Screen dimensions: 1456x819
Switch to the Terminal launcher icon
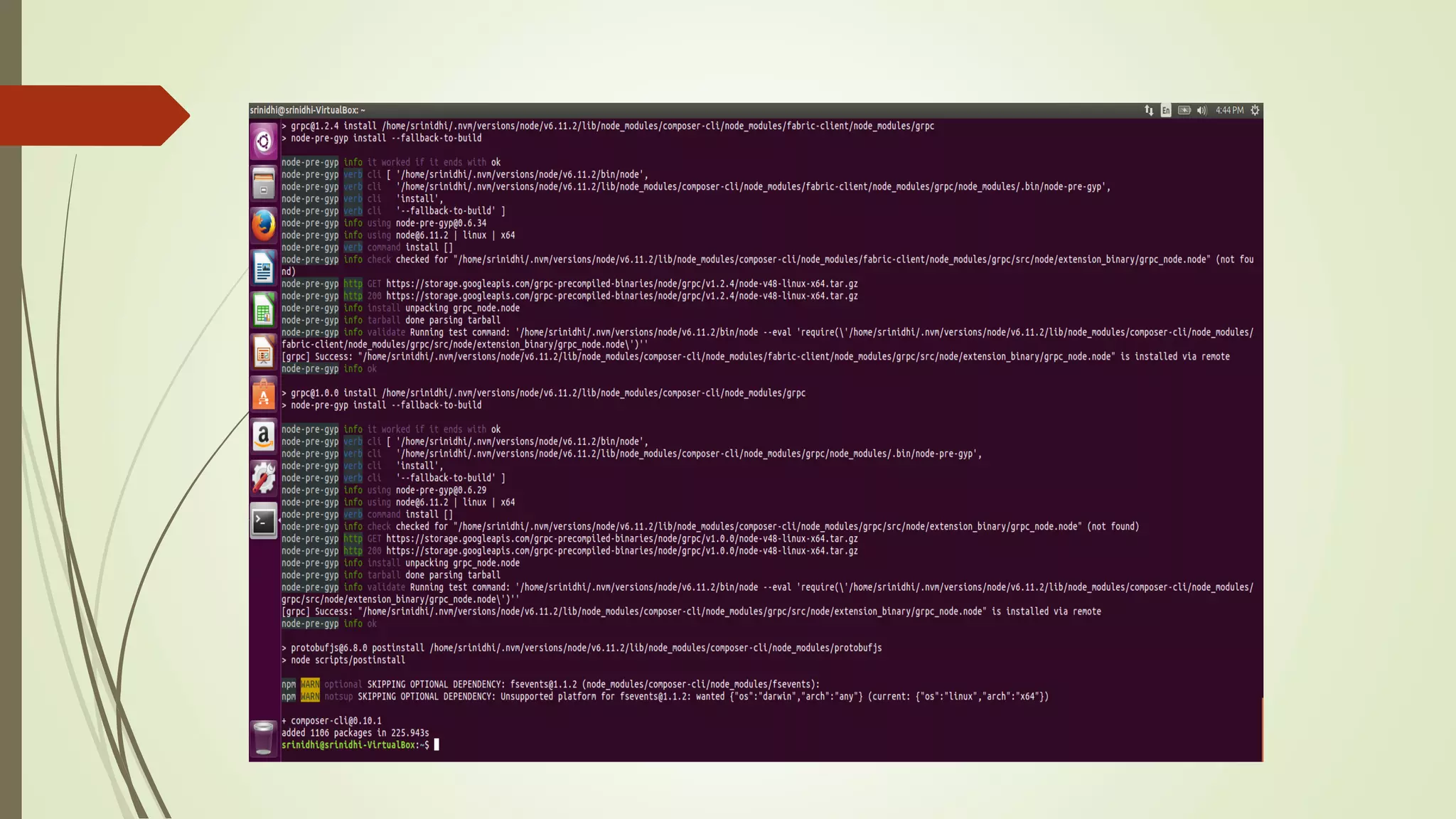point(264,521)
